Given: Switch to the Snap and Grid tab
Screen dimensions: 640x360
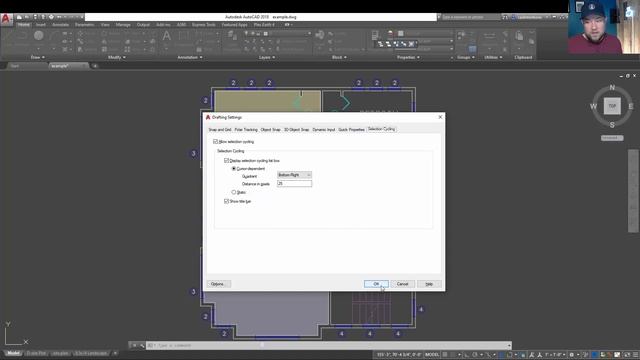Looking at the screenshot, I should tap(220, 130).
